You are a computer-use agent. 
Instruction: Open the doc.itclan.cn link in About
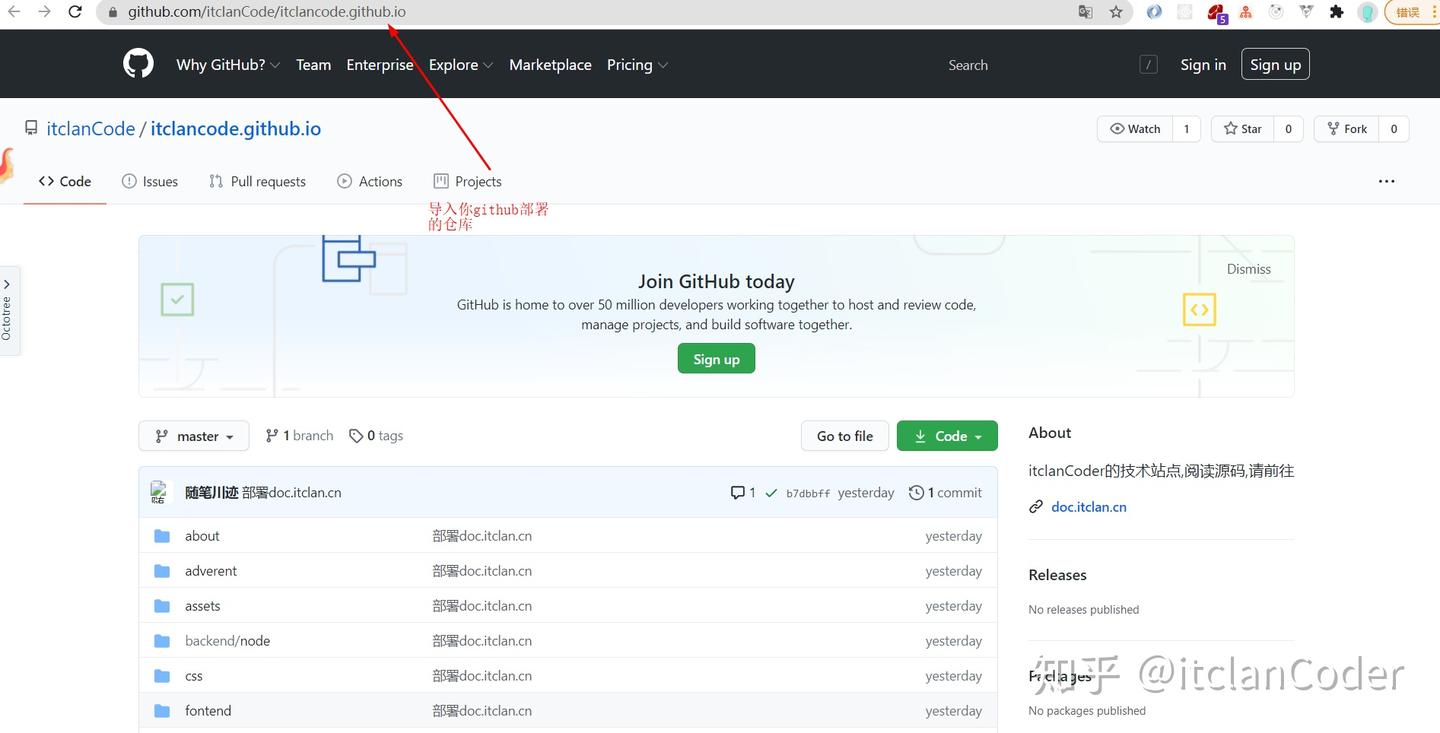point(1089,507)
